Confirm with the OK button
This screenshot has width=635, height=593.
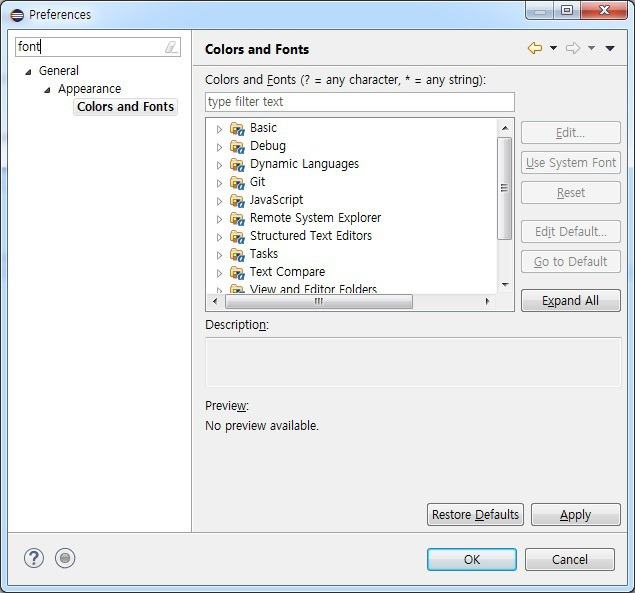(x=472, y=559)
